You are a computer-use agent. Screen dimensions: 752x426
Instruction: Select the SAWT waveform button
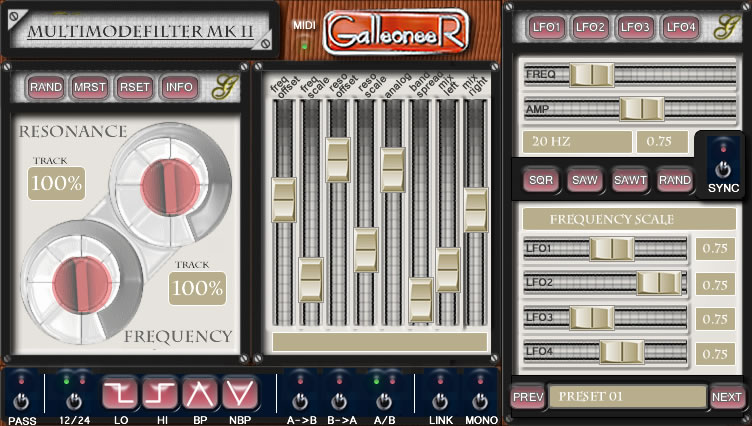tap(630, 180)
